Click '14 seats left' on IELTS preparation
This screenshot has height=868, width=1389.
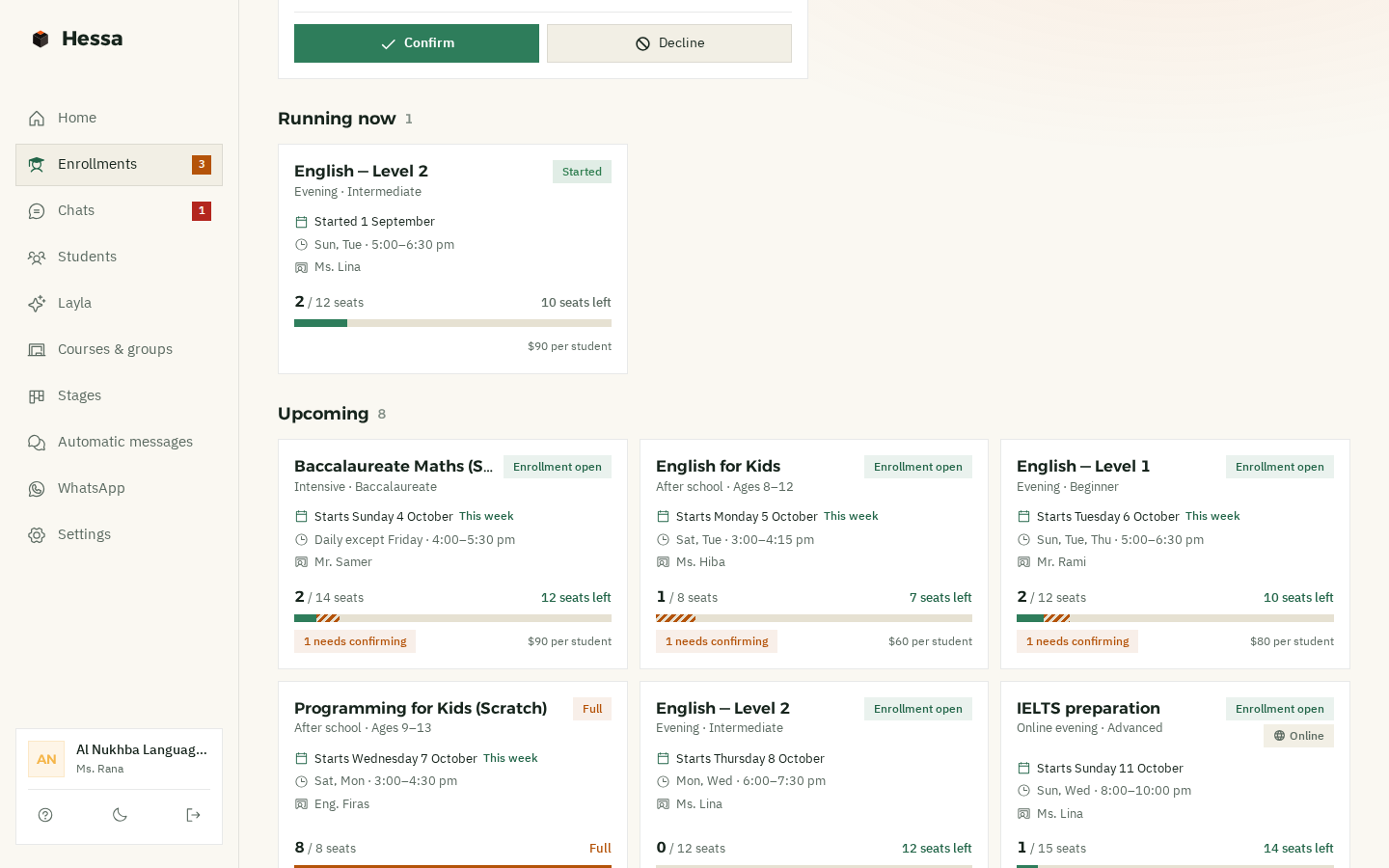(1298, 849)
